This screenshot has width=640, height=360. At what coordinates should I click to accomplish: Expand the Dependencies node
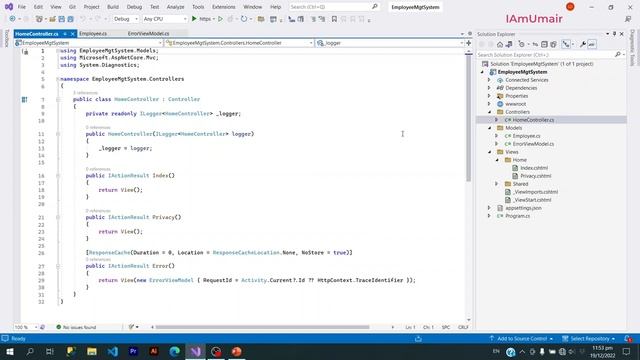[489, 88]
